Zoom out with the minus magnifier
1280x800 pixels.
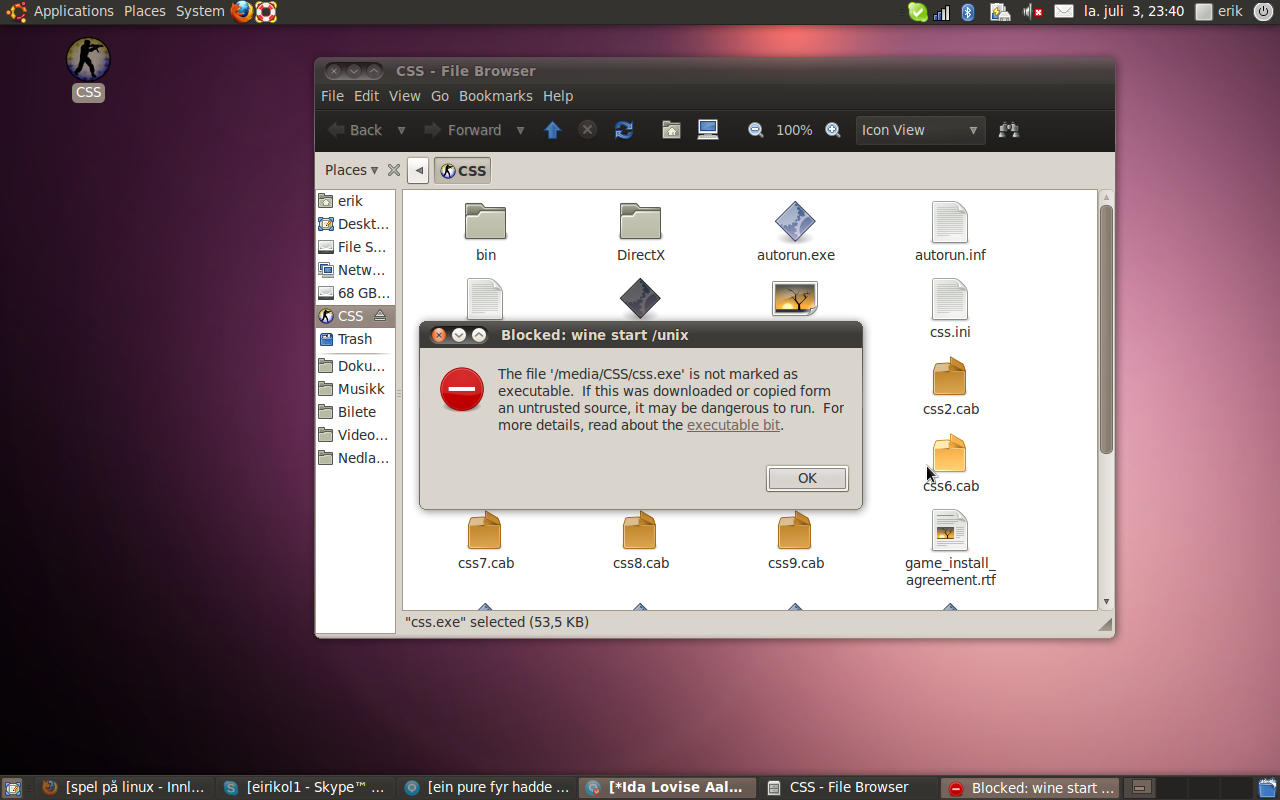tap(756, 130)
